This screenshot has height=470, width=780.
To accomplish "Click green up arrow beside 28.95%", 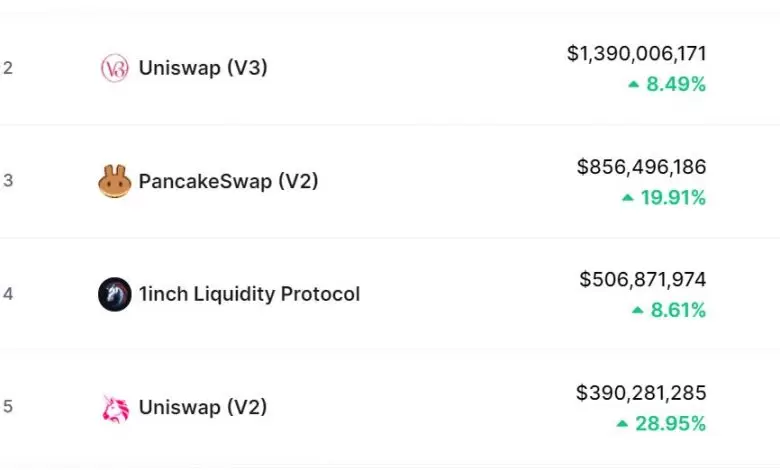I will click(623, 424).
